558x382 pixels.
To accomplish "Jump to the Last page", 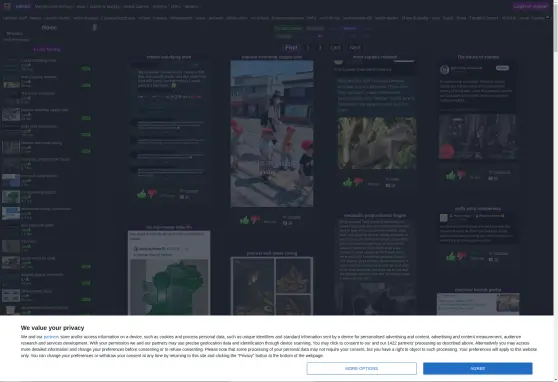I will pos(335,47).
